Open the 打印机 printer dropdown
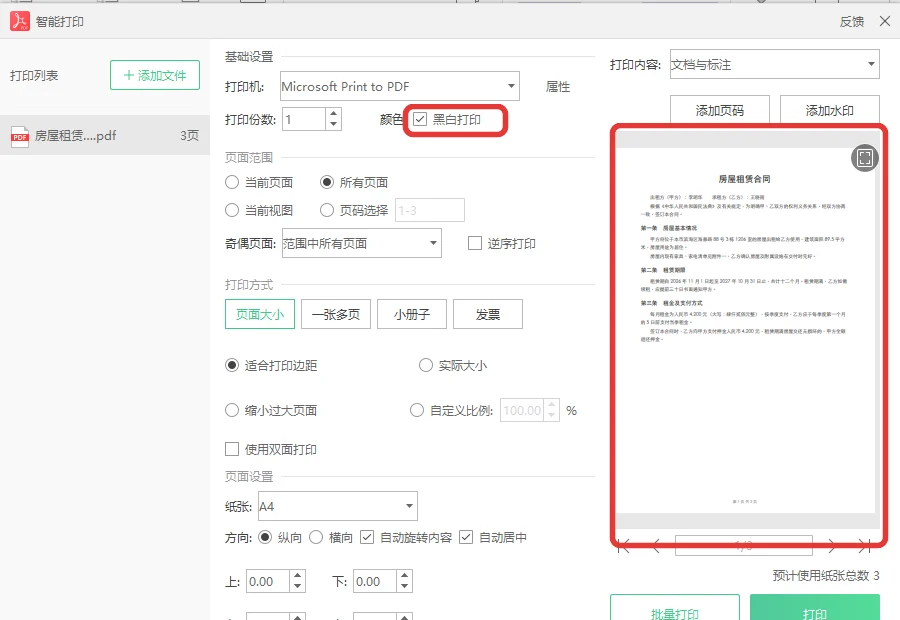Screen dimensions: 900x620 400,87
